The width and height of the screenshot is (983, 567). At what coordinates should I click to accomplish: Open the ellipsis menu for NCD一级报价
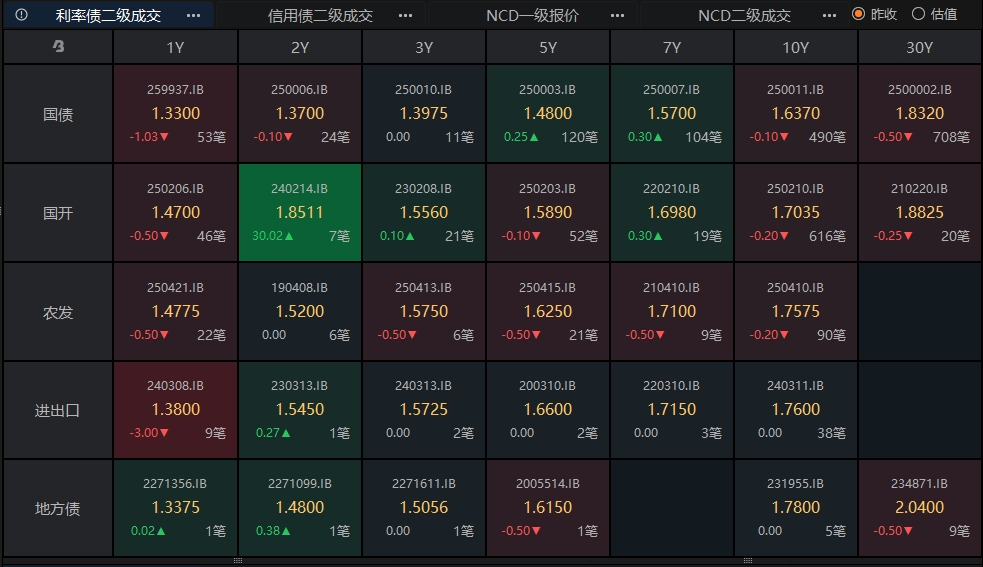click(618, 16)
